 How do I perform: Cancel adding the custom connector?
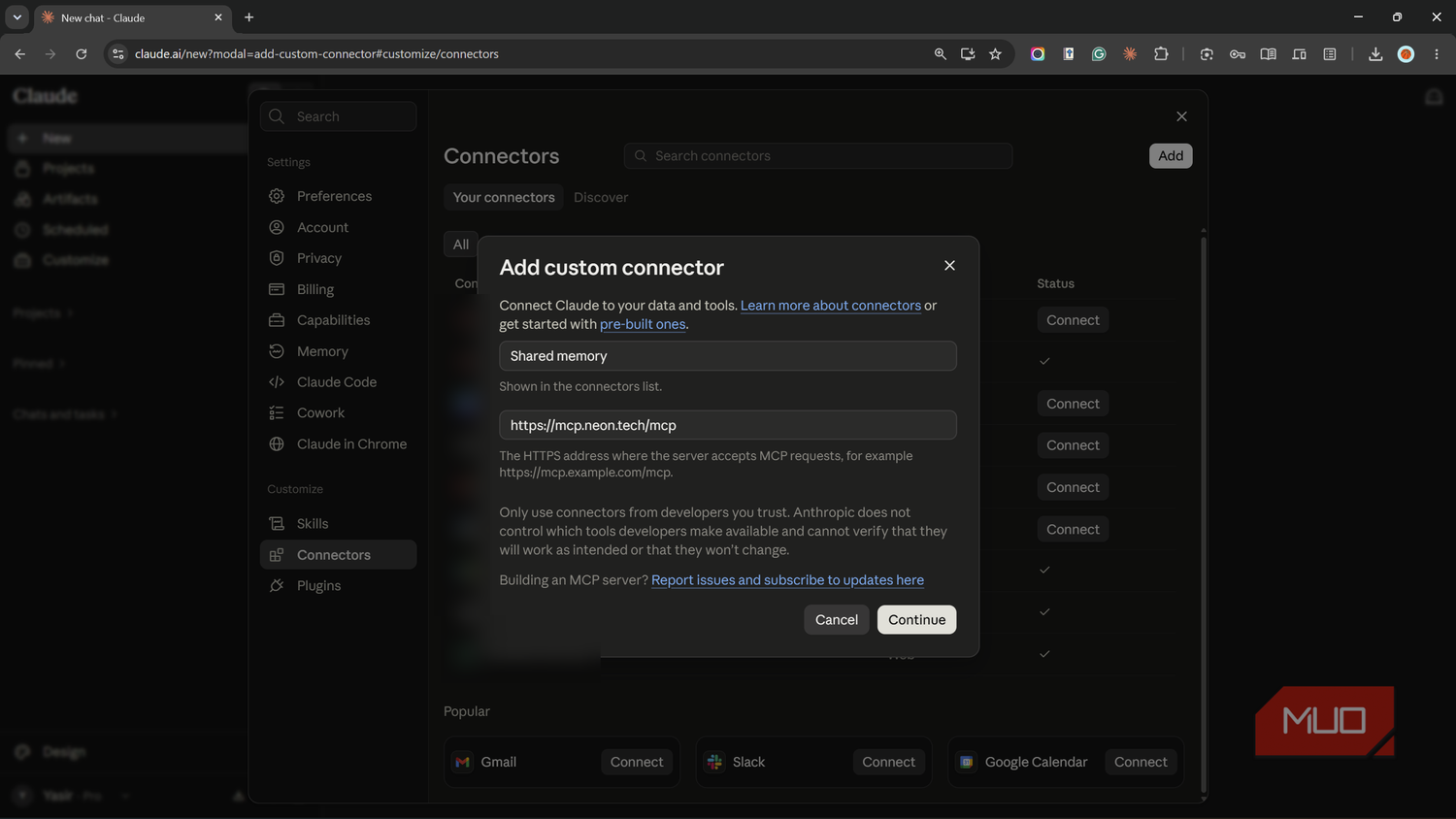836,620
